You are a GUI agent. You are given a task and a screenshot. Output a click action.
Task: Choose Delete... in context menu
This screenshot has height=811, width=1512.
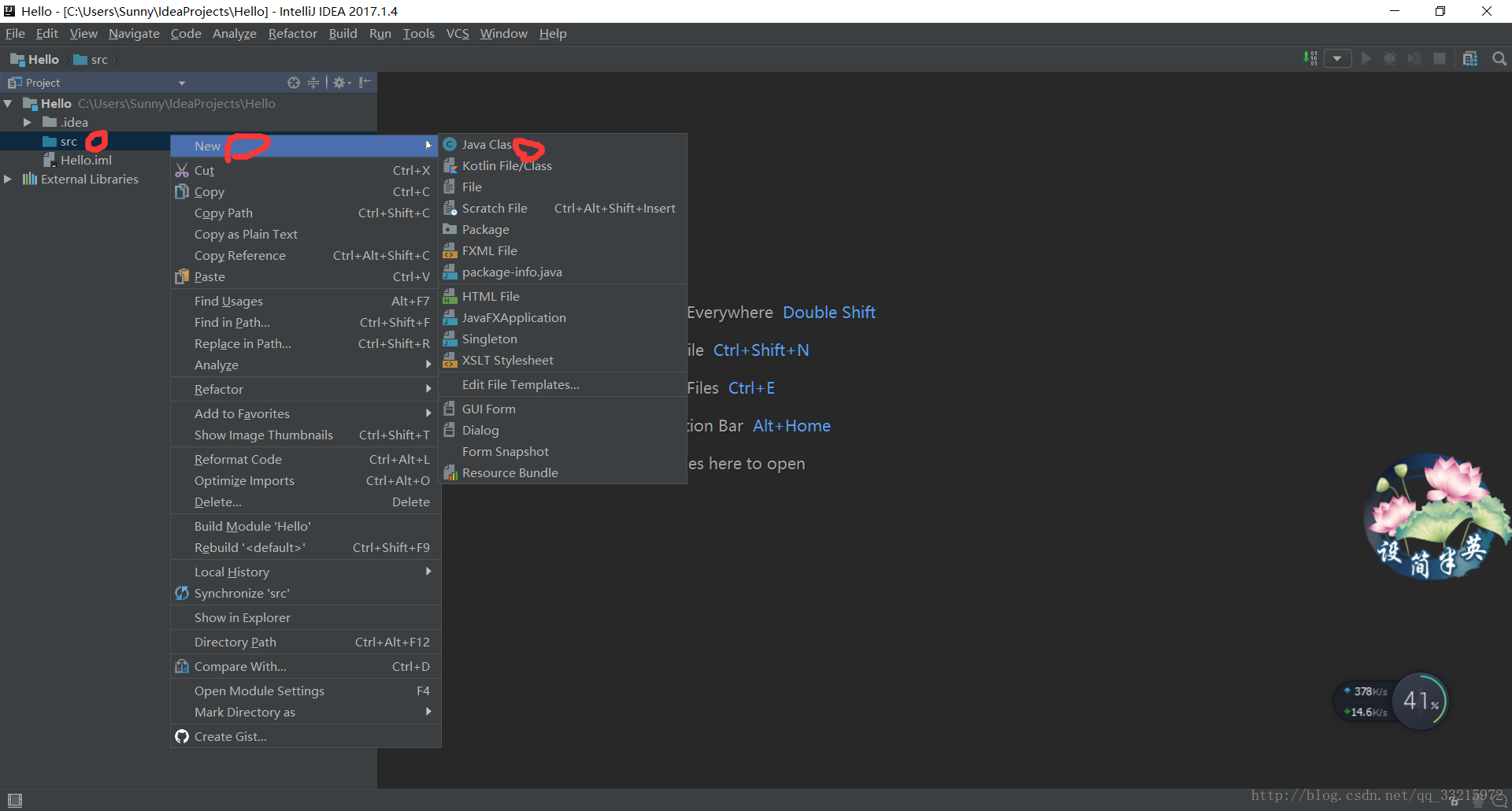(x=306, y=502)
